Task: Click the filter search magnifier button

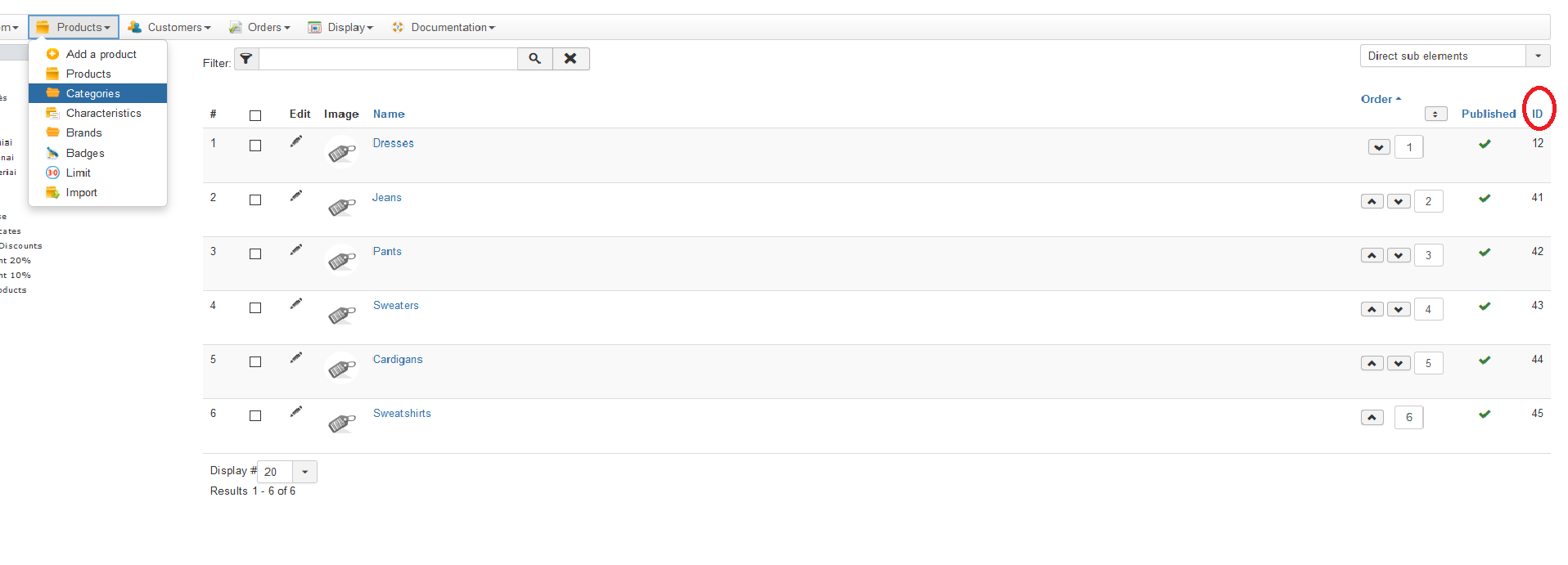Action: pos(534,59)
